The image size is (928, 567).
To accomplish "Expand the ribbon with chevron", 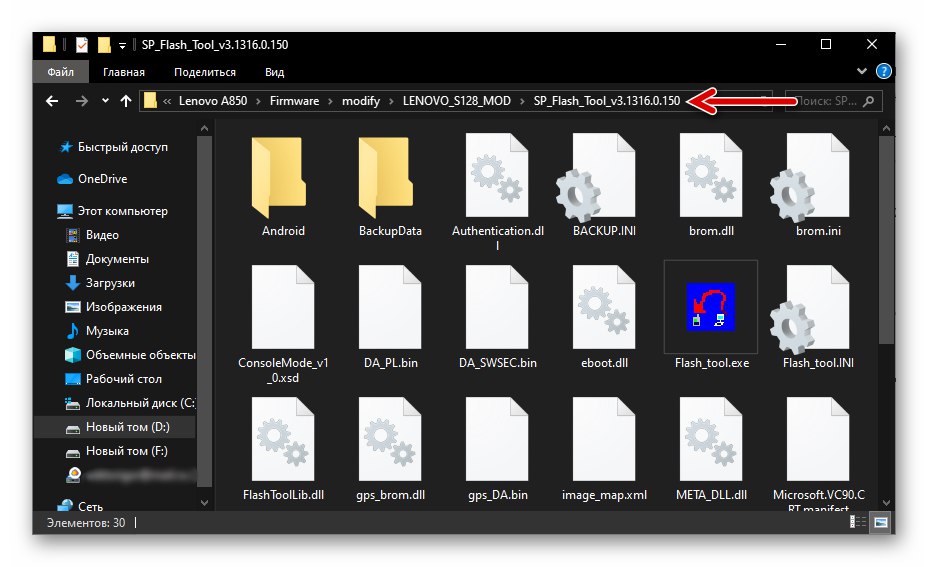I will (862, 72).
